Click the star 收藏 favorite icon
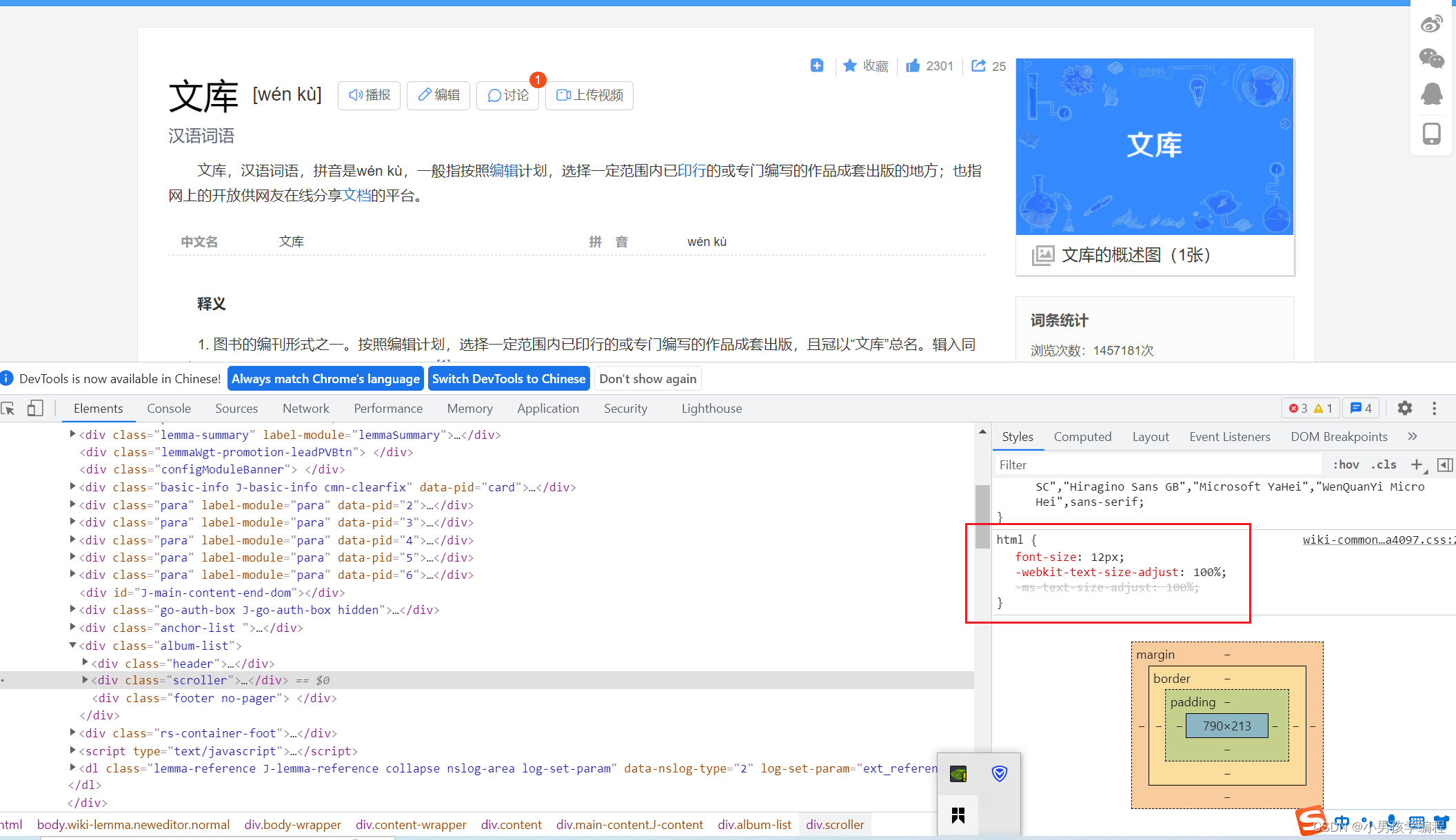 (x=850, y=65)
